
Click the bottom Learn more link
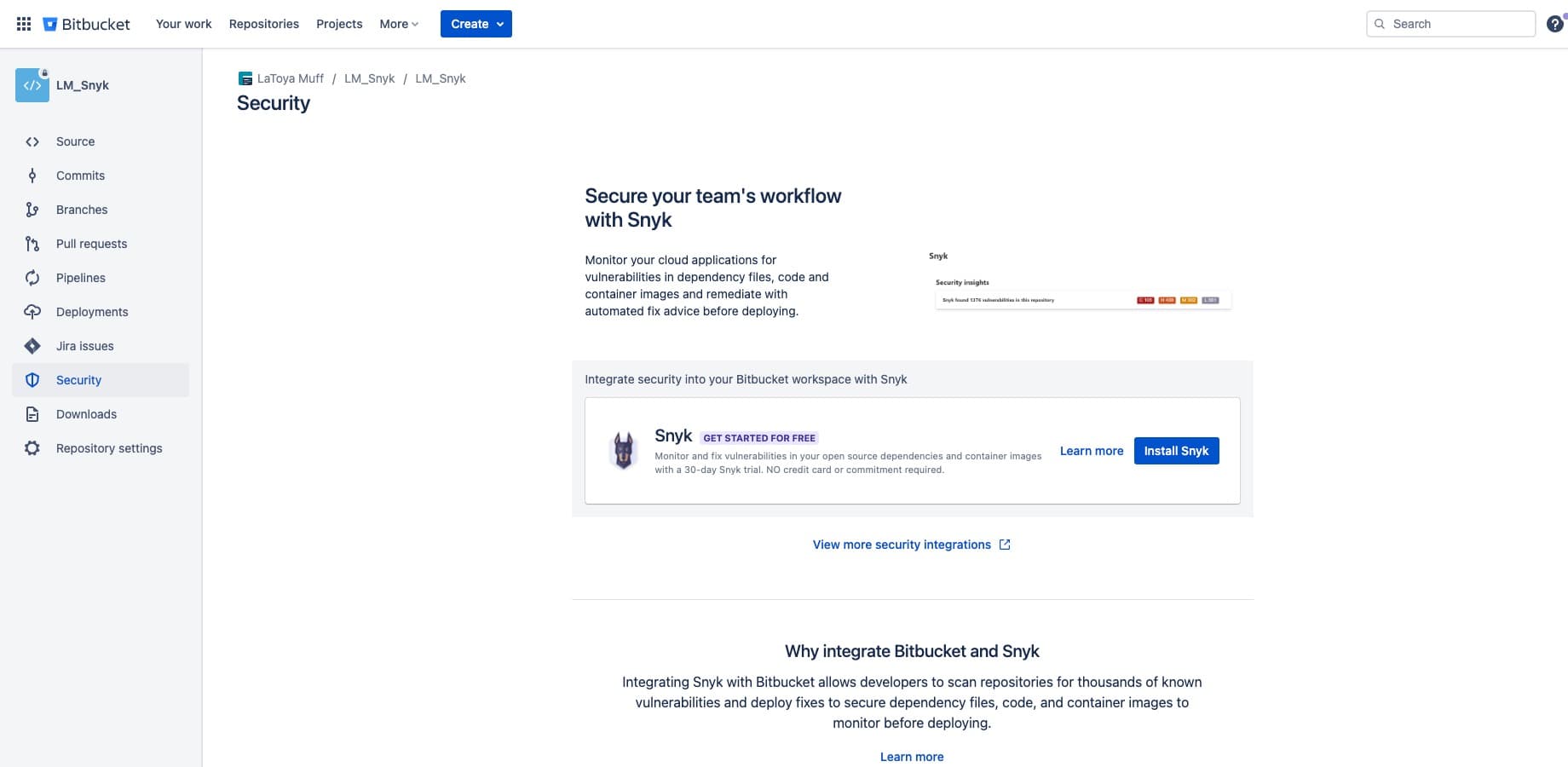pyautogui.click(x=912, y=757)
